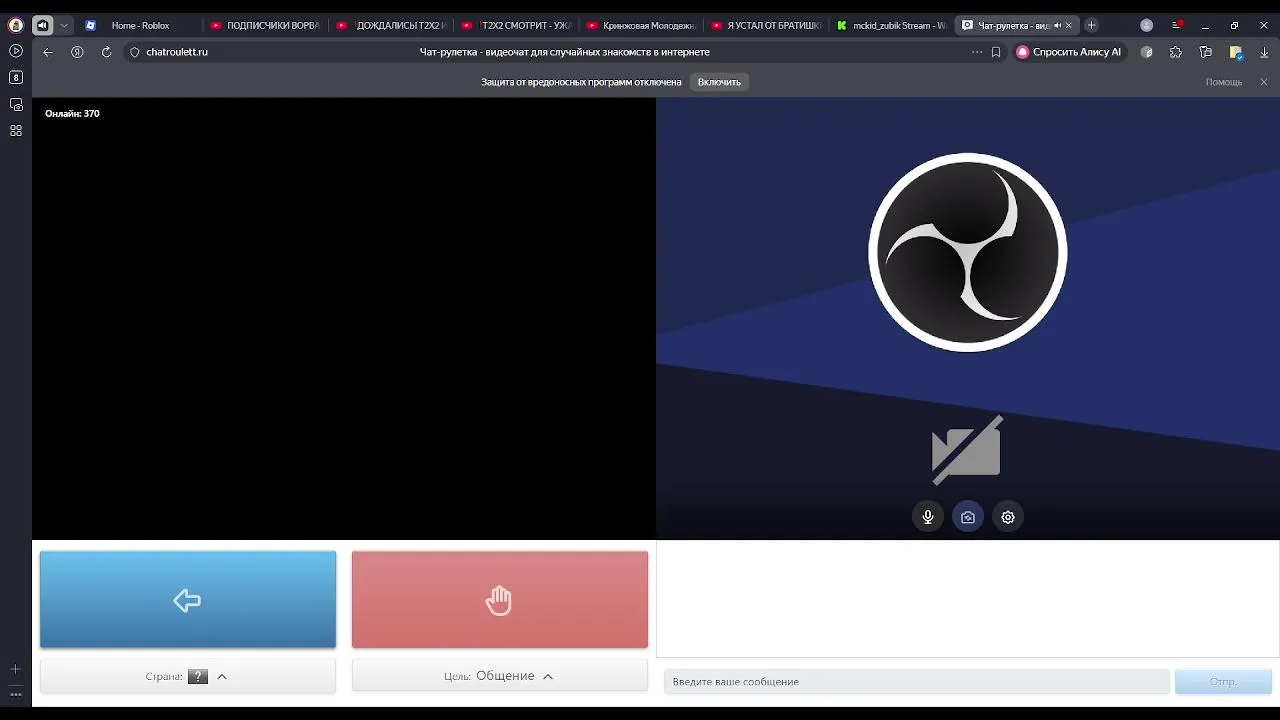The image size is (1280, 720).
Task: Open the sidebar apps grid icon
Action: click(x=16, y=130)
